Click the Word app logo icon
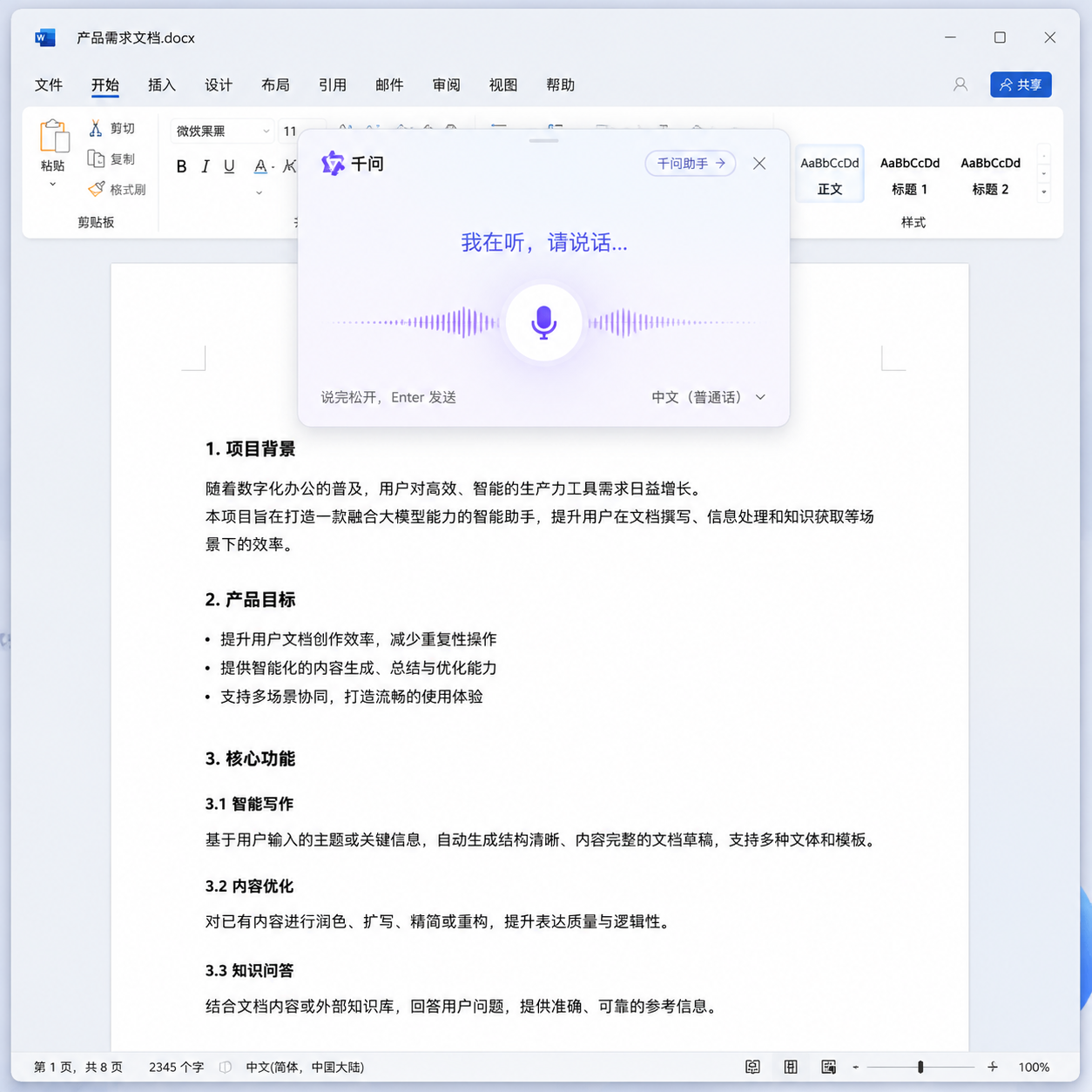Viewport: 1092px width, 1092px height. coord(45,37)
